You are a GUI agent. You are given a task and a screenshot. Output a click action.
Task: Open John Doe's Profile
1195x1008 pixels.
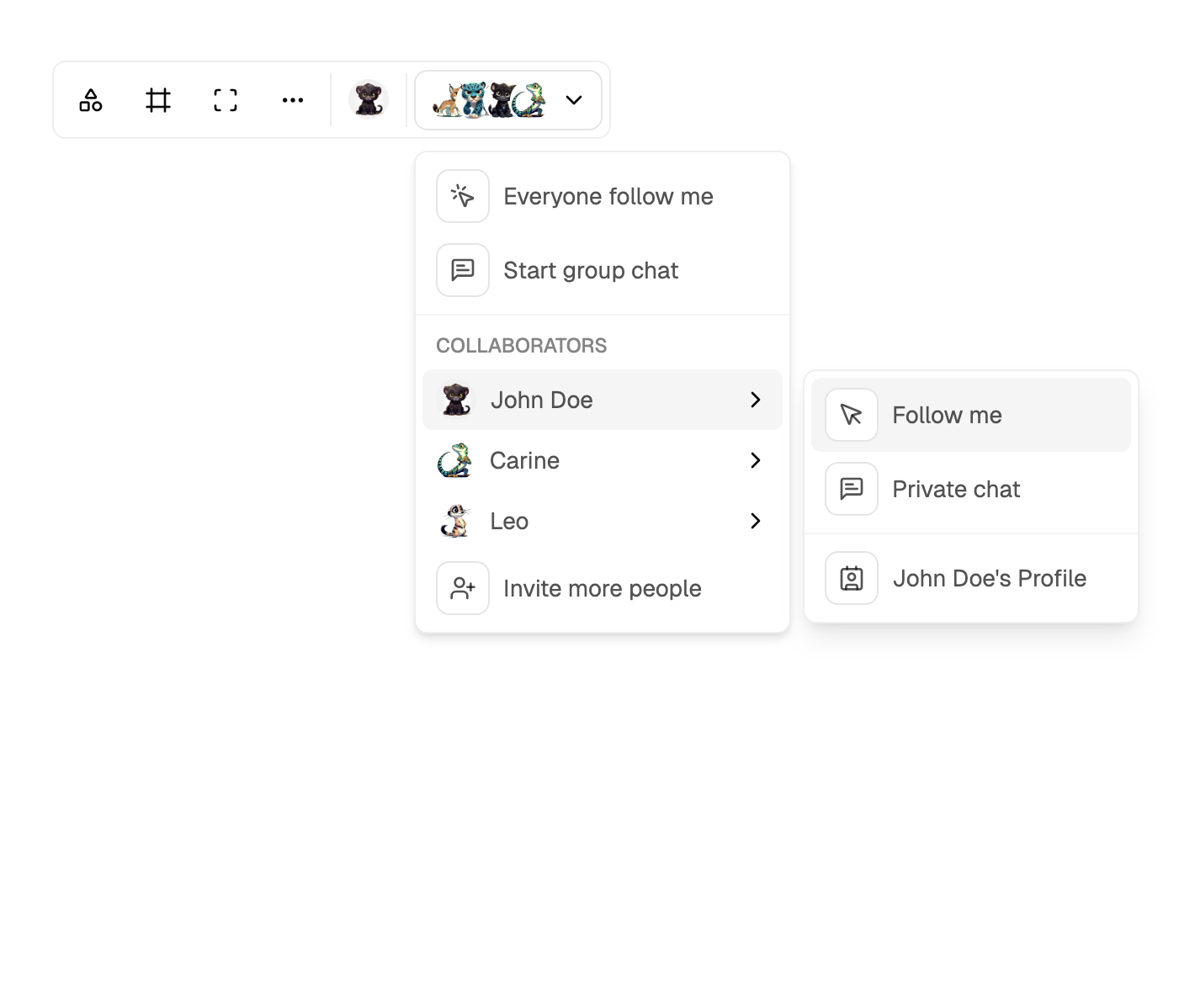(990, 578)
